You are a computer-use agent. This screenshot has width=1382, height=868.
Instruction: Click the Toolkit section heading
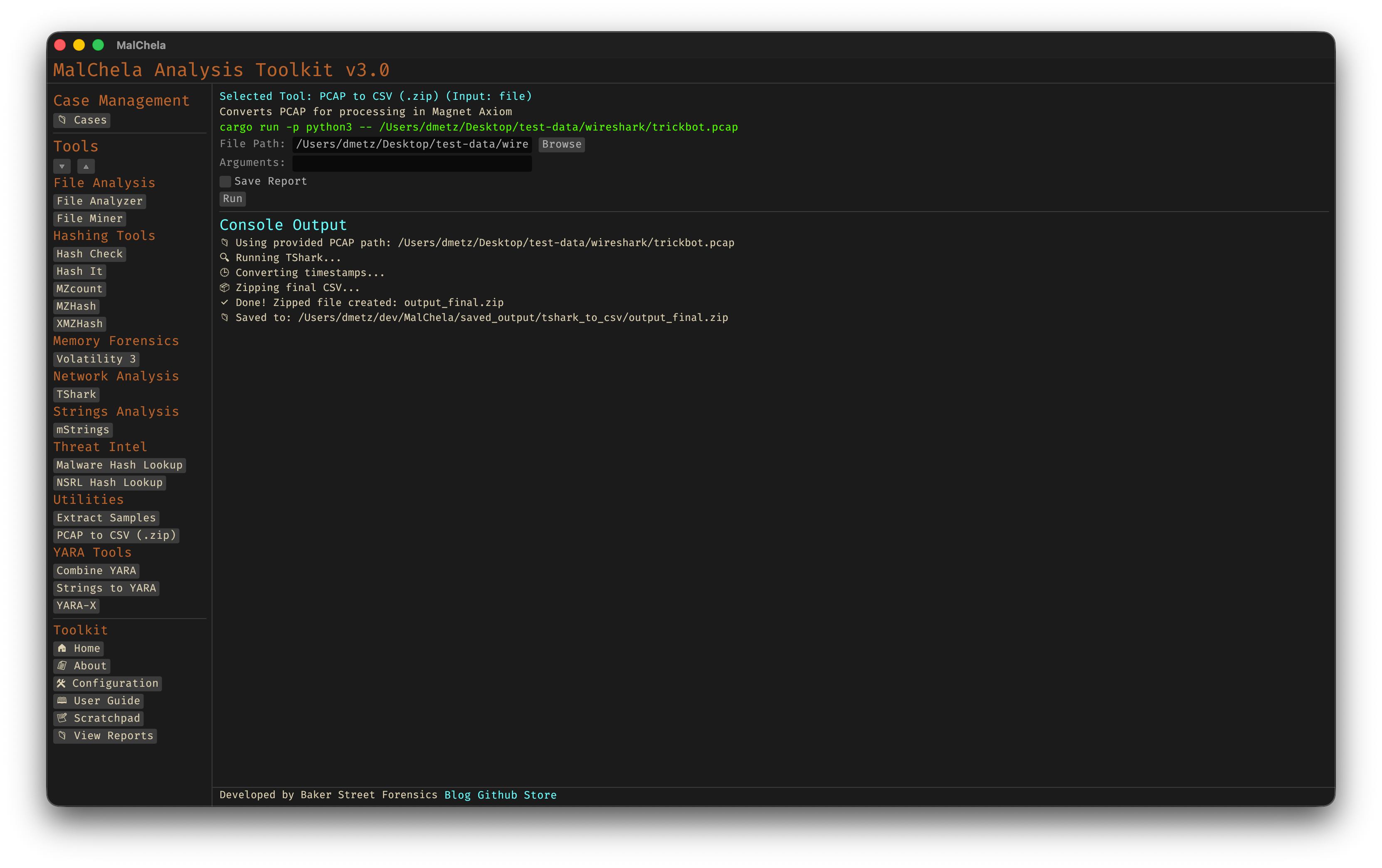pos(80,630)
